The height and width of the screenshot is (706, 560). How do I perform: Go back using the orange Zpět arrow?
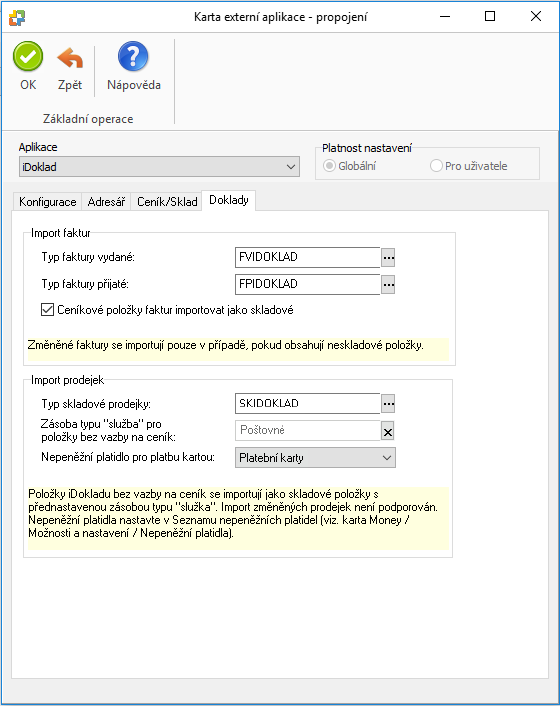(x=70, y=58)
